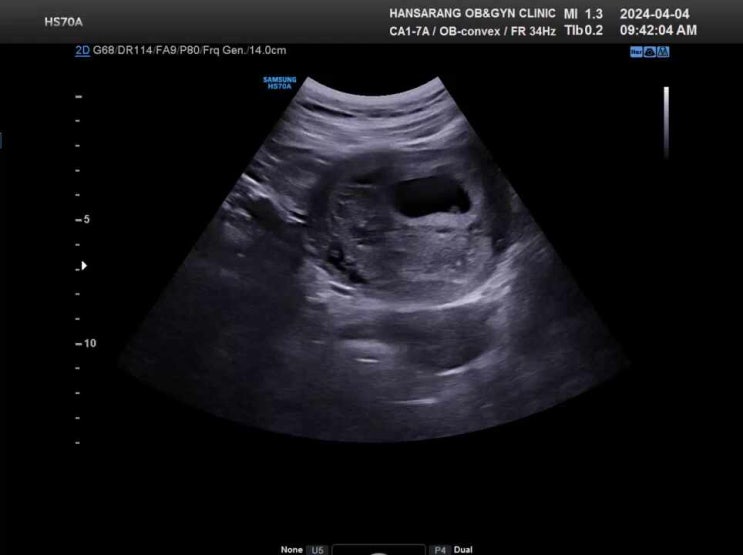
Task: Select the 2D mode label
Action: coord(82,49)
